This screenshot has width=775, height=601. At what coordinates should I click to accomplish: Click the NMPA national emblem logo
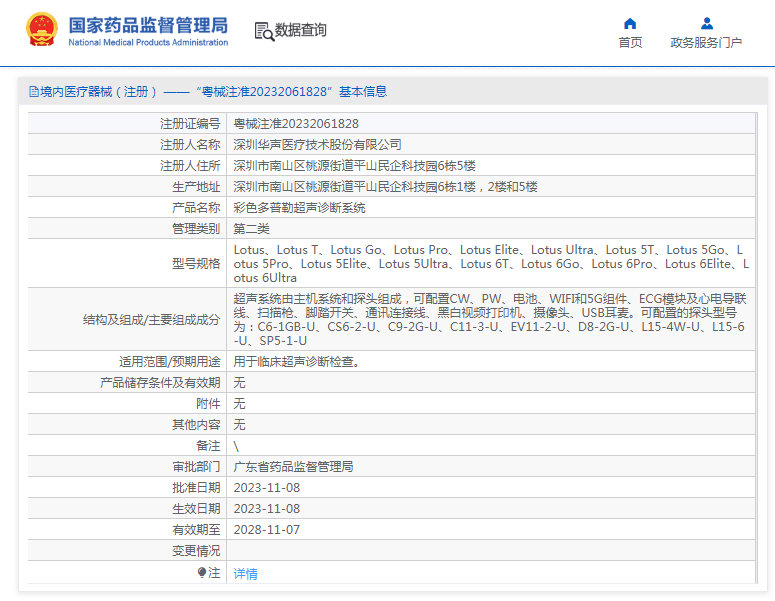(42, 30)
